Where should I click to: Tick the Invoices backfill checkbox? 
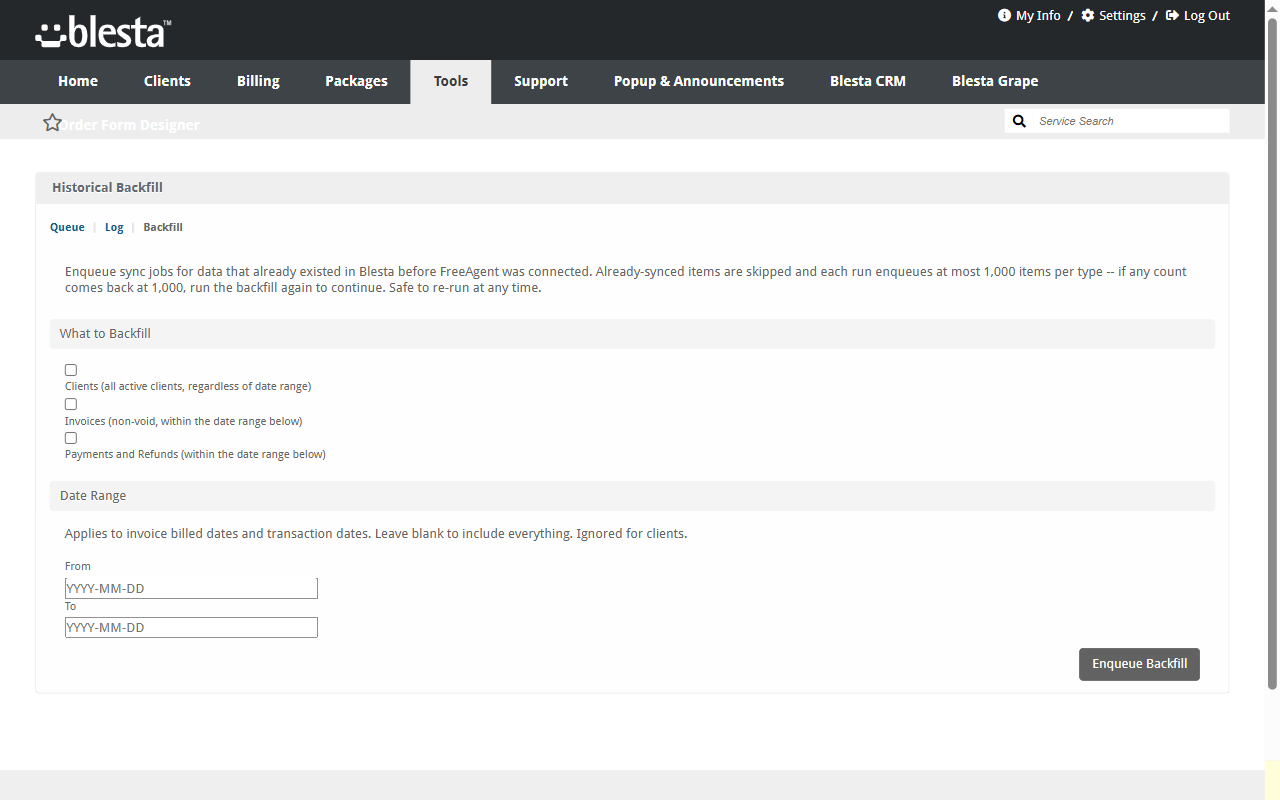71,404
